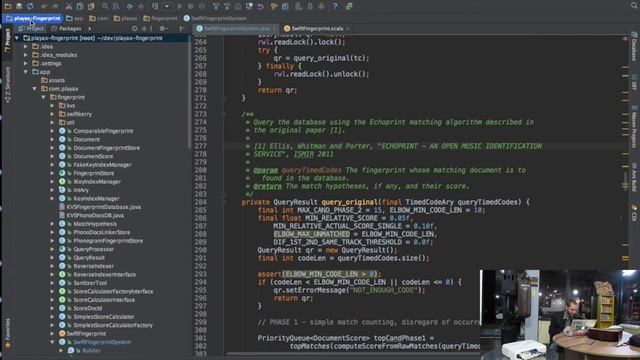Click the Help question mark icon
This screenshot has height=360, width=640.
click(335, 6)
